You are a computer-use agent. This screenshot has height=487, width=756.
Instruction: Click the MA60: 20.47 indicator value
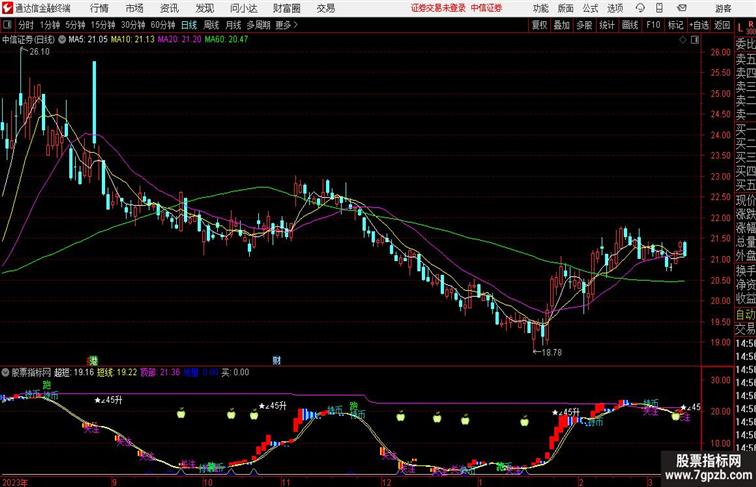226,40
